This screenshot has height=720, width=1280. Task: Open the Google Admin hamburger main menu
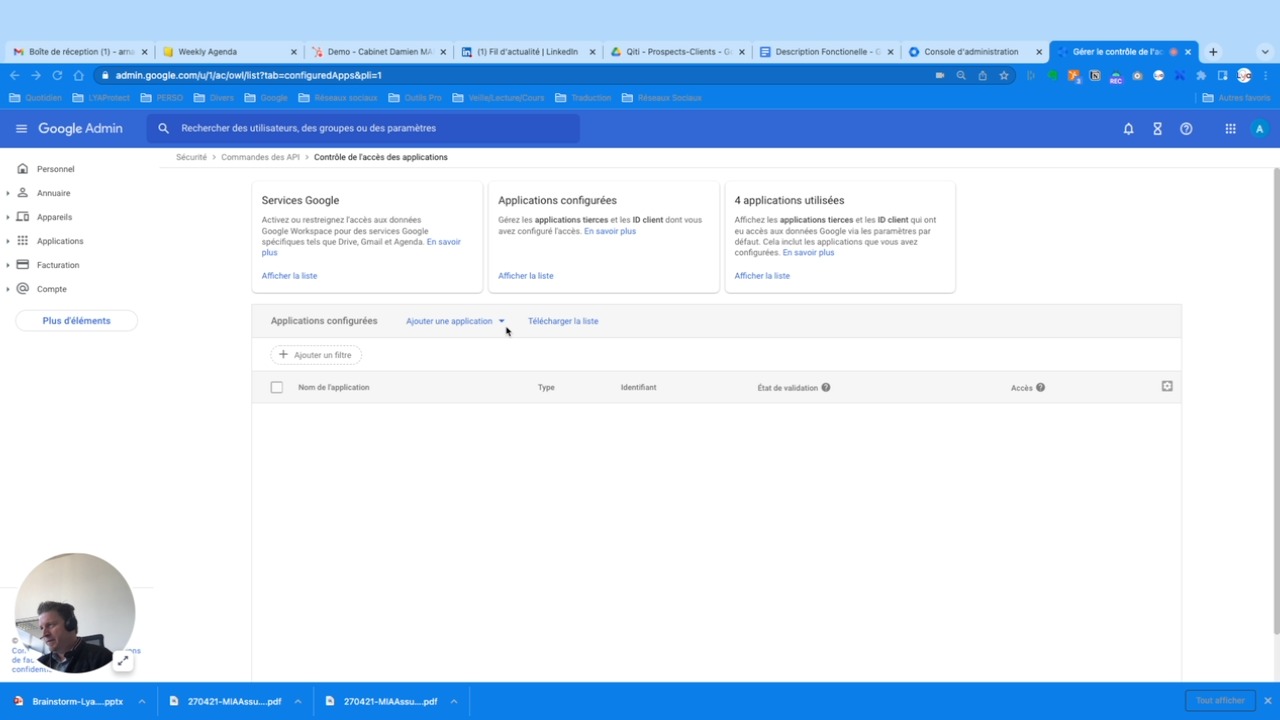[21, 129]
